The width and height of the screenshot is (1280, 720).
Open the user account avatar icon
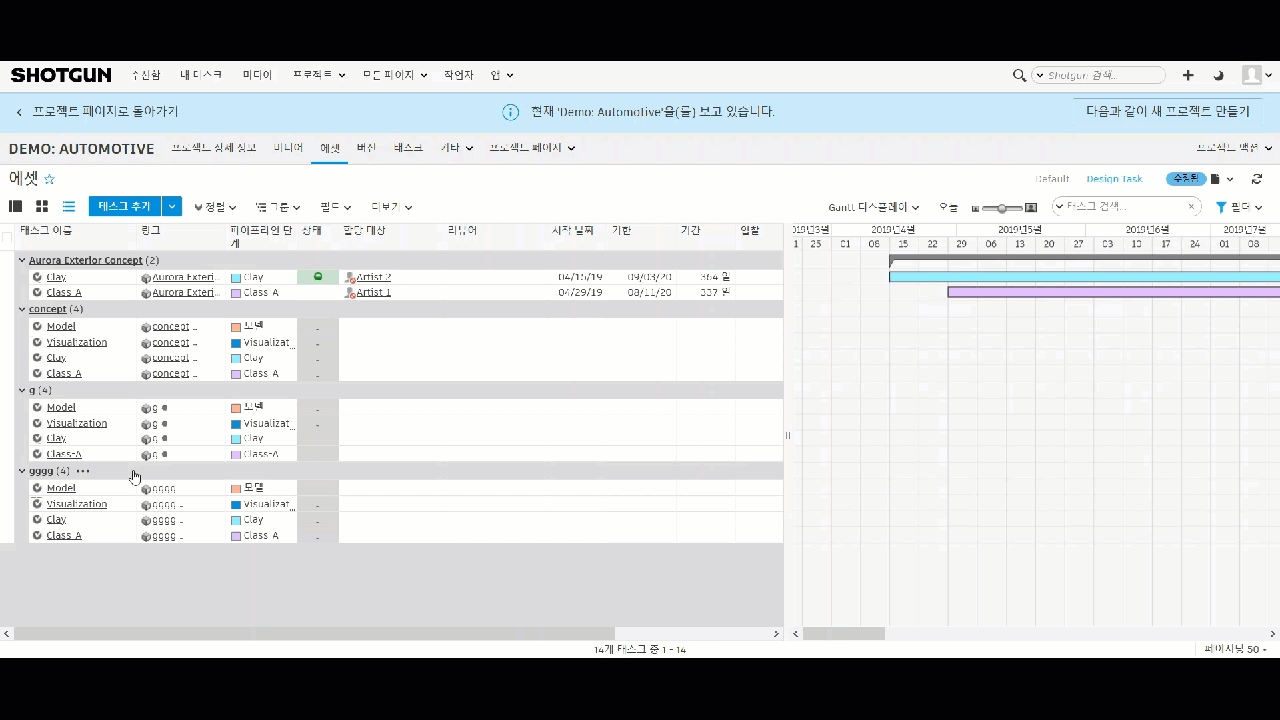click(x=1252, y=75)
